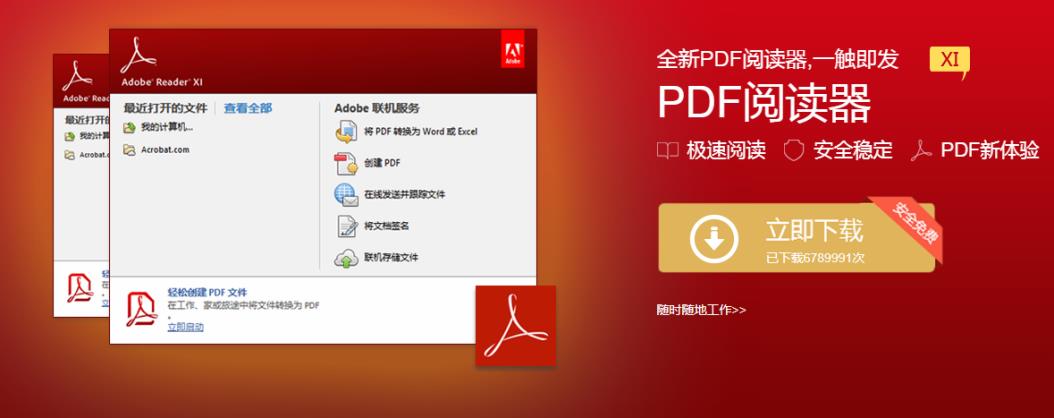Select the 创建 PDF service
Image resolution: width=1054 pixels, height=418 pixels.
point(382,163)
